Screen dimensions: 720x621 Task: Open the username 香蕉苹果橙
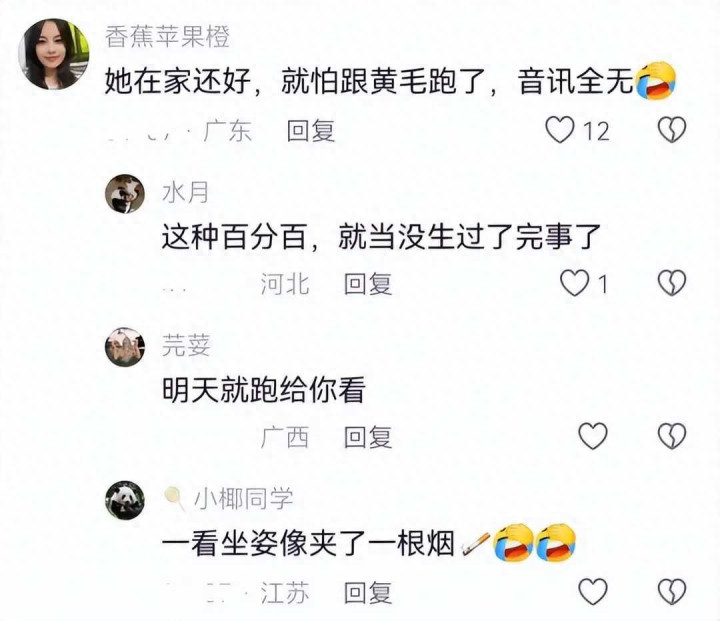coord(167,36)
